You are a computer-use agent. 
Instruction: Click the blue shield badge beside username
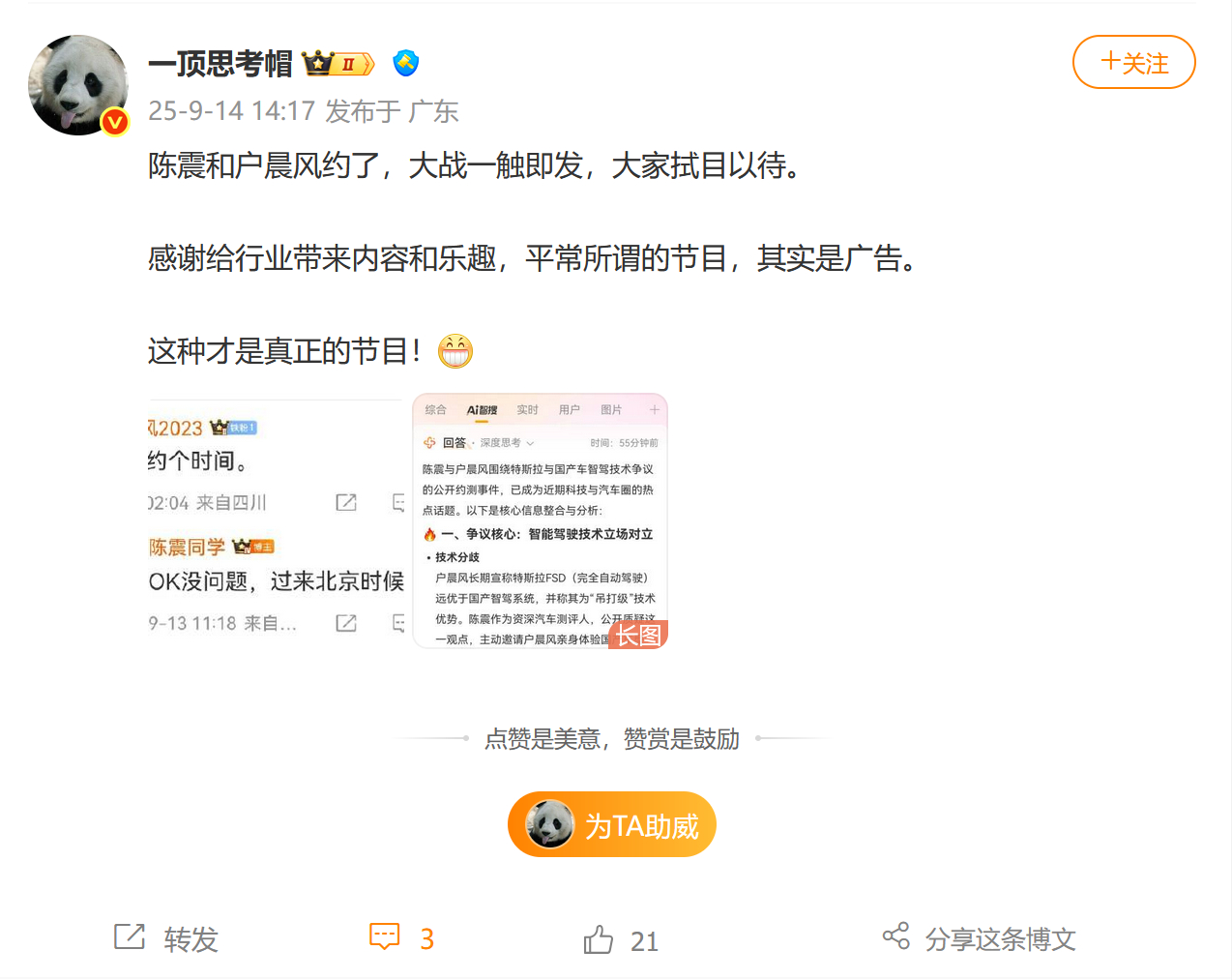click(406, 64)
